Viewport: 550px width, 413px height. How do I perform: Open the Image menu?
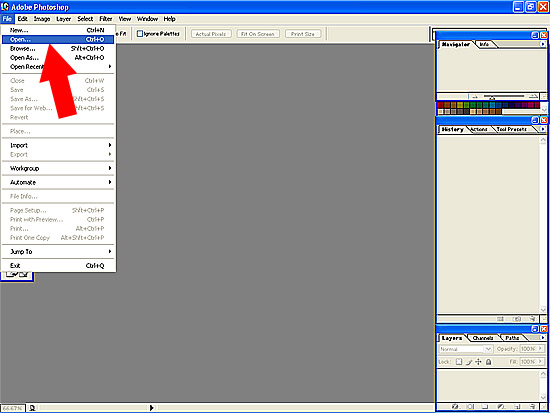(42, 19)
